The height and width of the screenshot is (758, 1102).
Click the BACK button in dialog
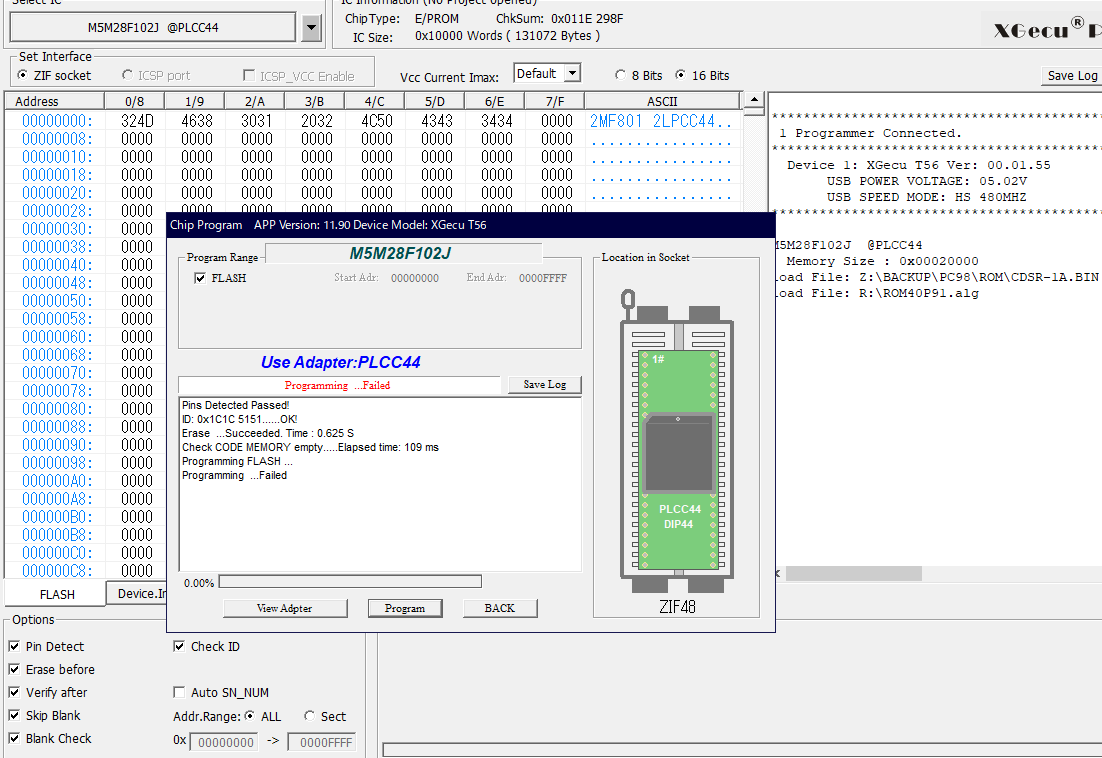click(499, 608)
